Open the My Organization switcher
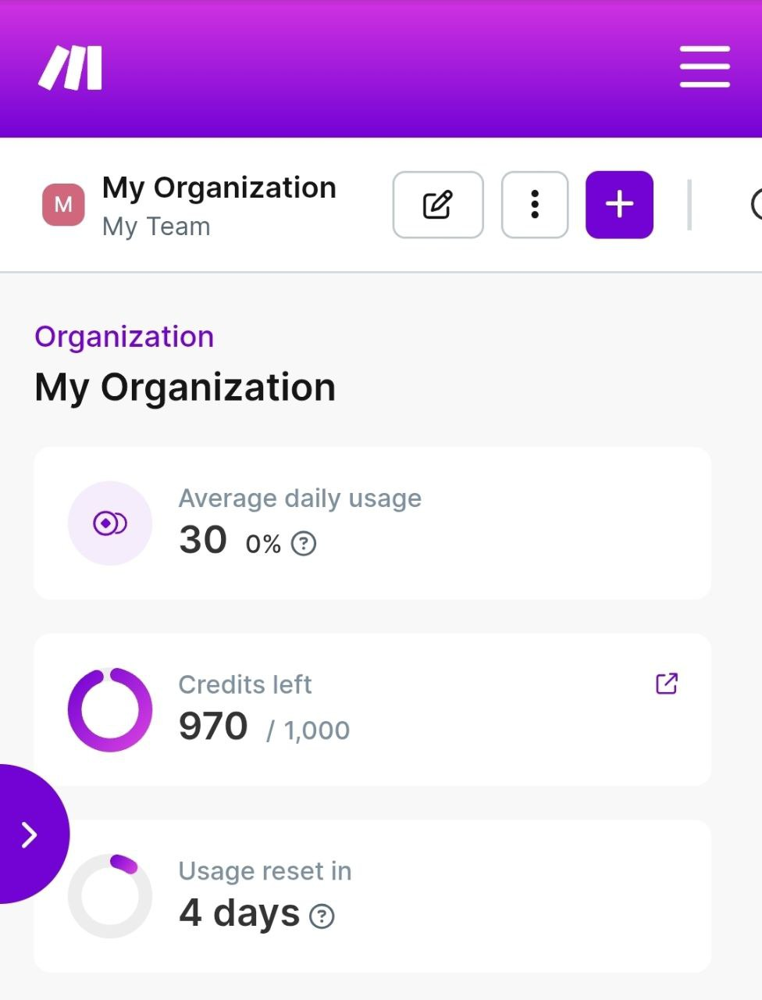 click(219, 188)
